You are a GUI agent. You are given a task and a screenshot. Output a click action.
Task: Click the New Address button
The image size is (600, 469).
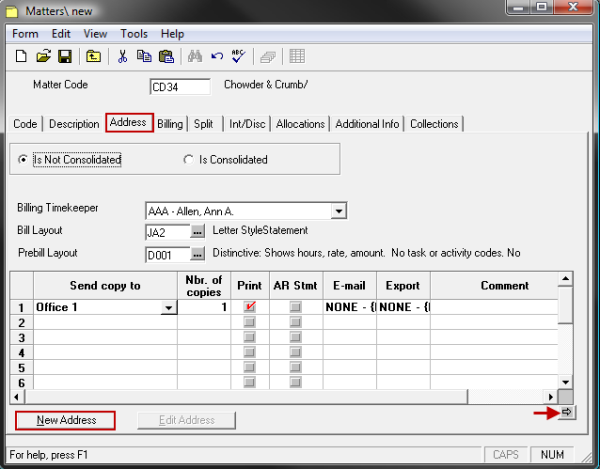[66, 420]
